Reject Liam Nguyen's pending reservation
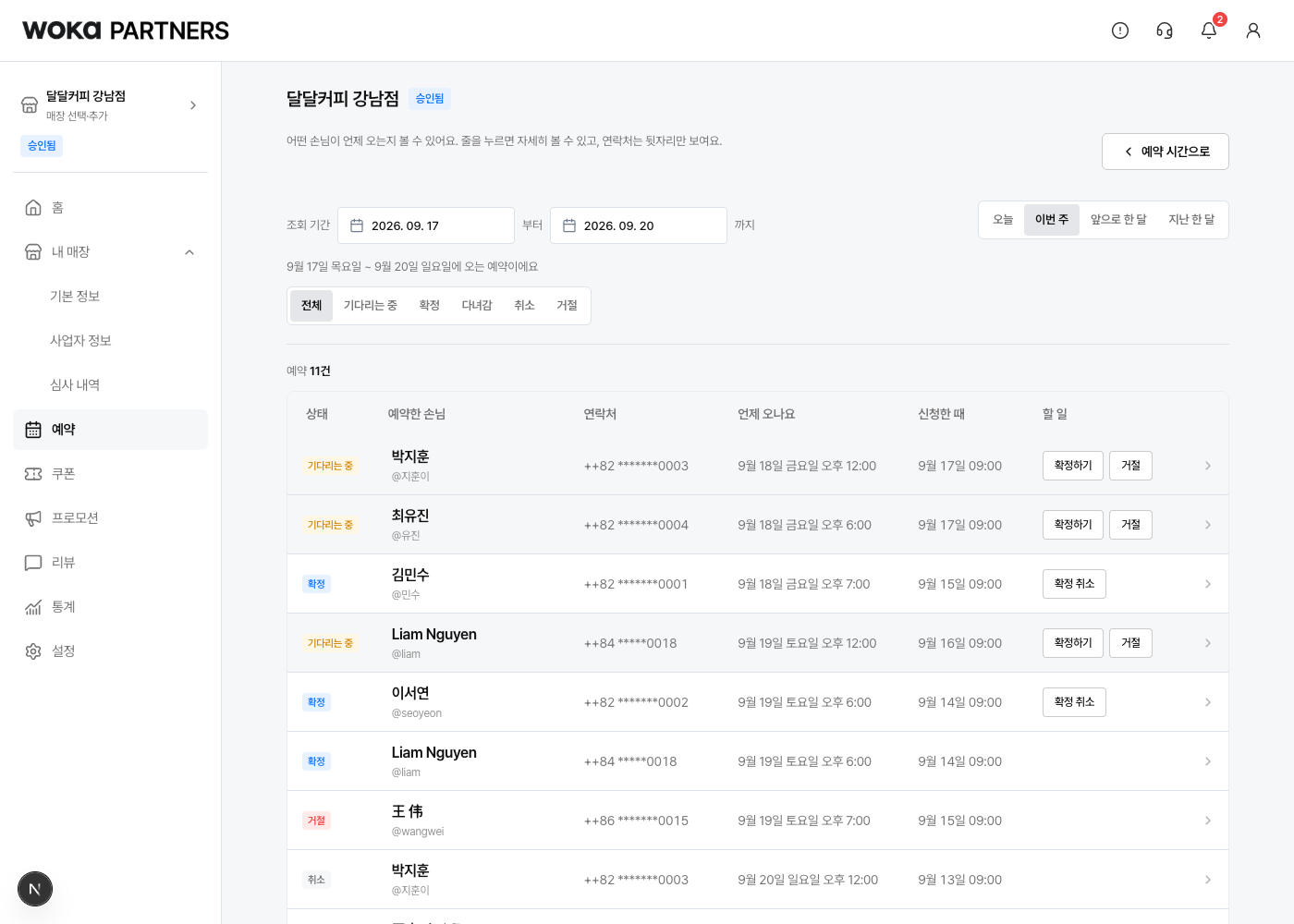This screenshot has width=1294, height=924. tap(1131, 643)
